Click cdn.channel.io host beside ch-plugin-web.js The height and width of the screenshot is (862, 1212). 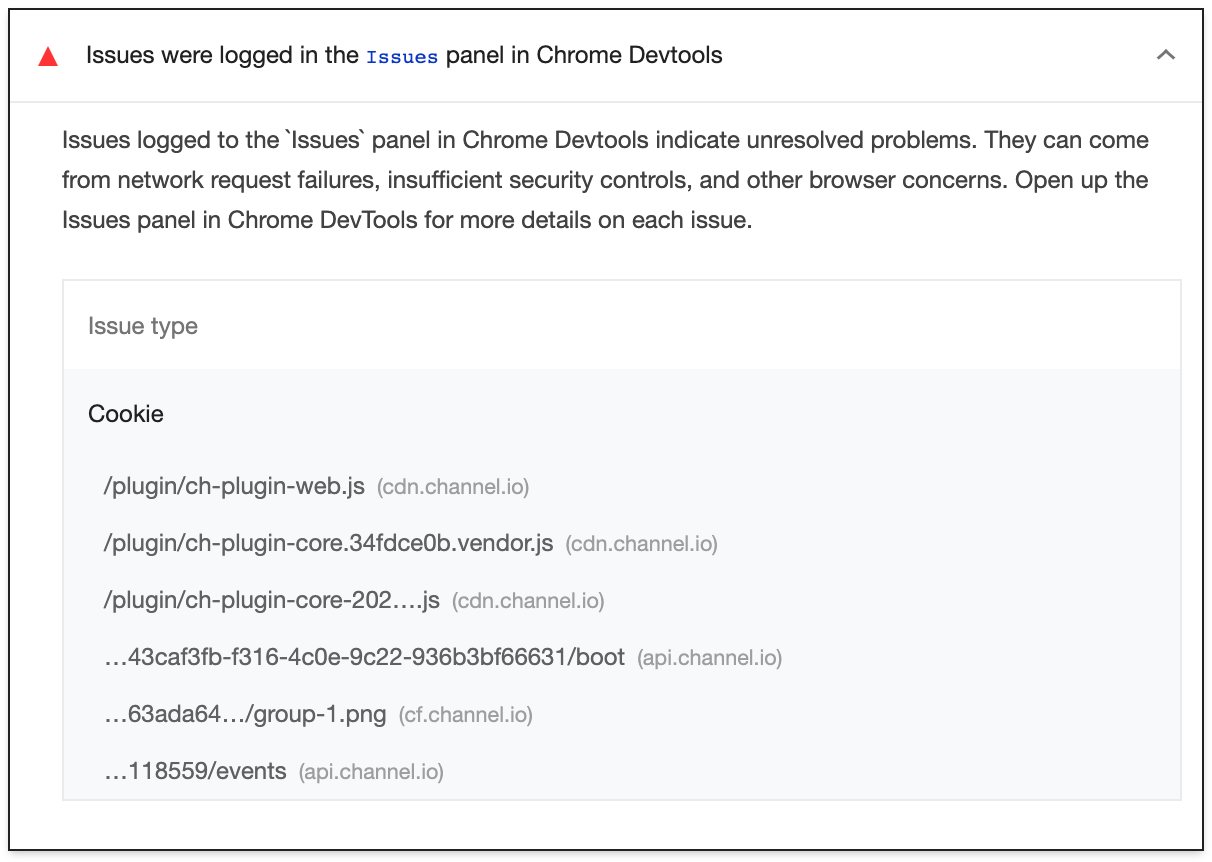pyautogui.click(x=453, y=488)
